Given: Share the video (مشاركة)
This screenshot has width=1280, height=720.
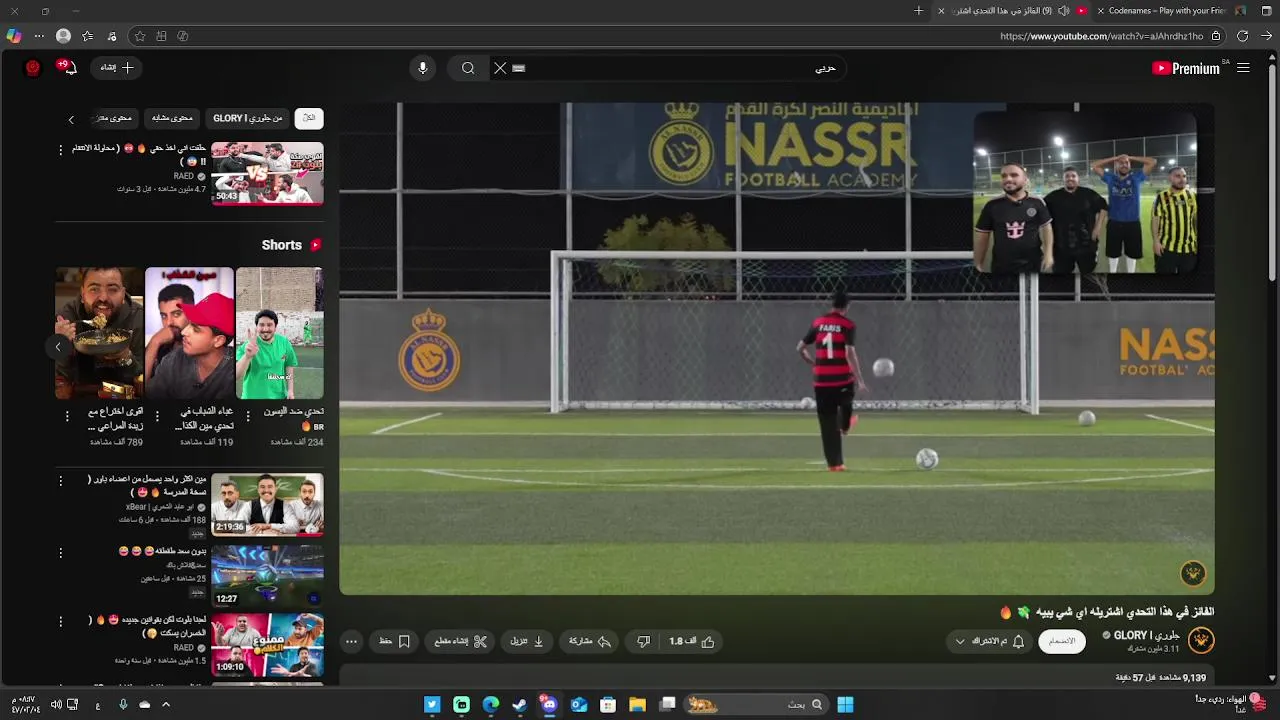Looking at the screenshot, I should point(590,641).
